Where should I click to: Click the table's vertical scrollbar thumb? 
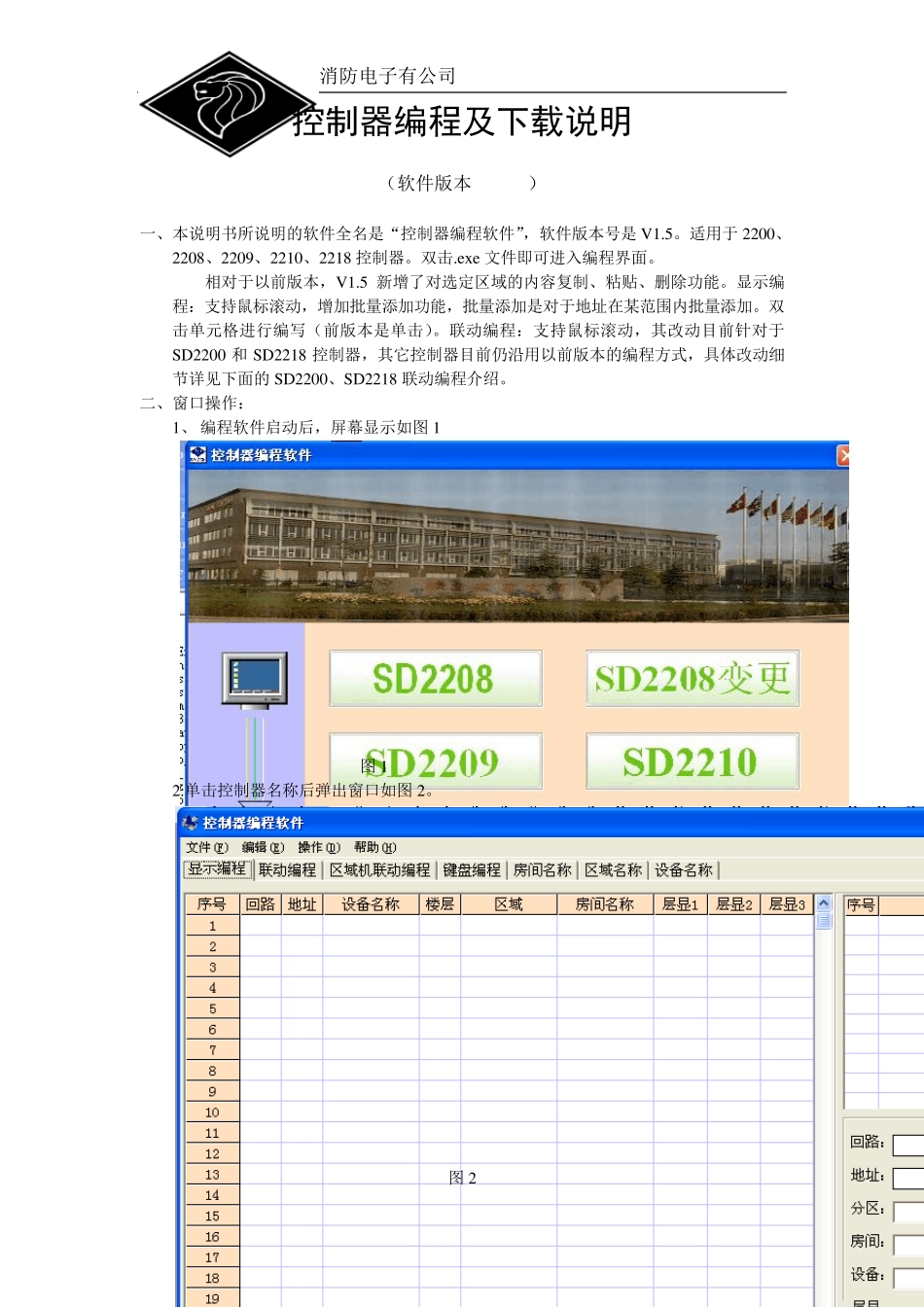pyautogui.click(x=824, y=920)
